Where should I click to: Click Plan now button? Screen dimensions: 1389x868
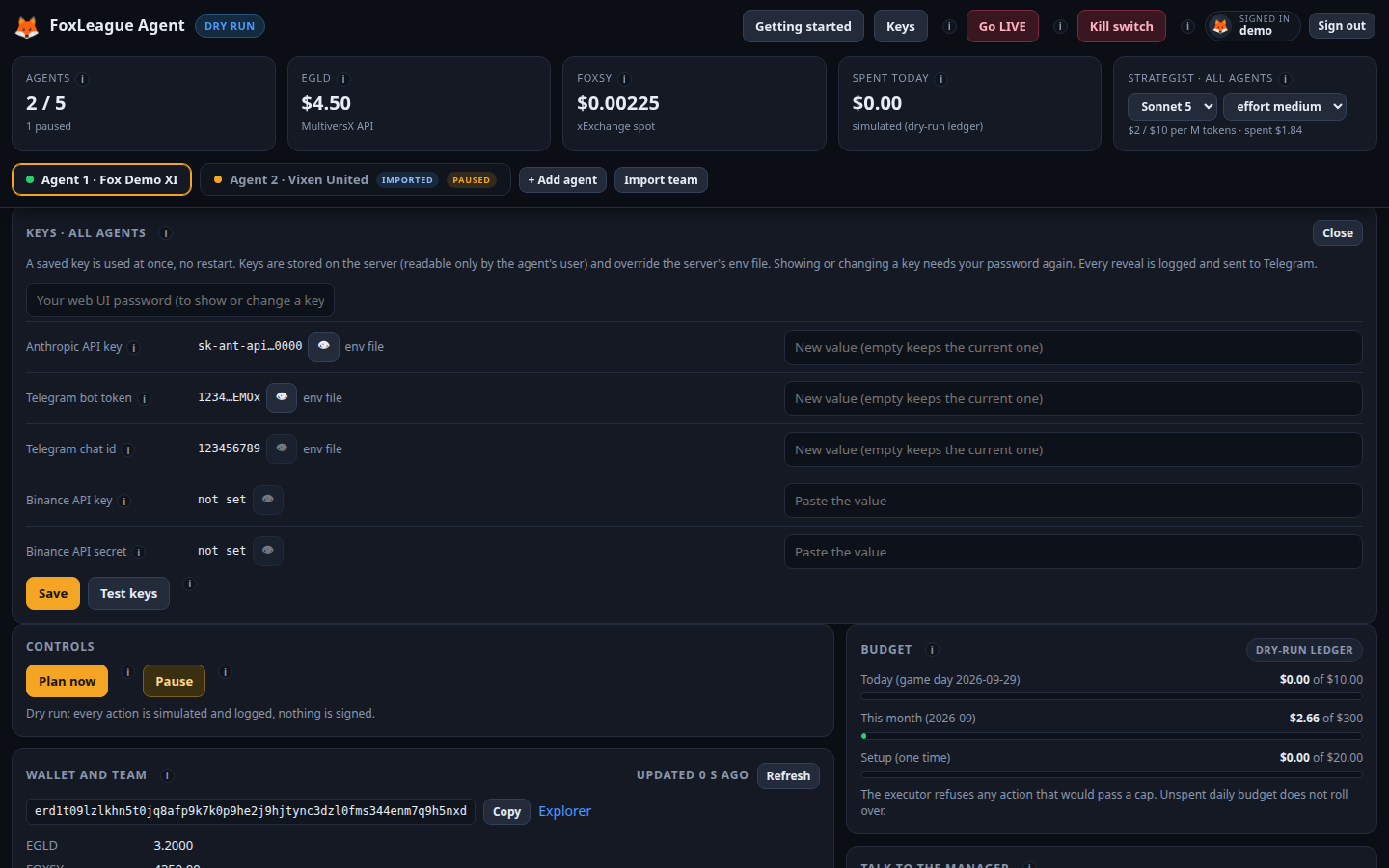[68, 681]
